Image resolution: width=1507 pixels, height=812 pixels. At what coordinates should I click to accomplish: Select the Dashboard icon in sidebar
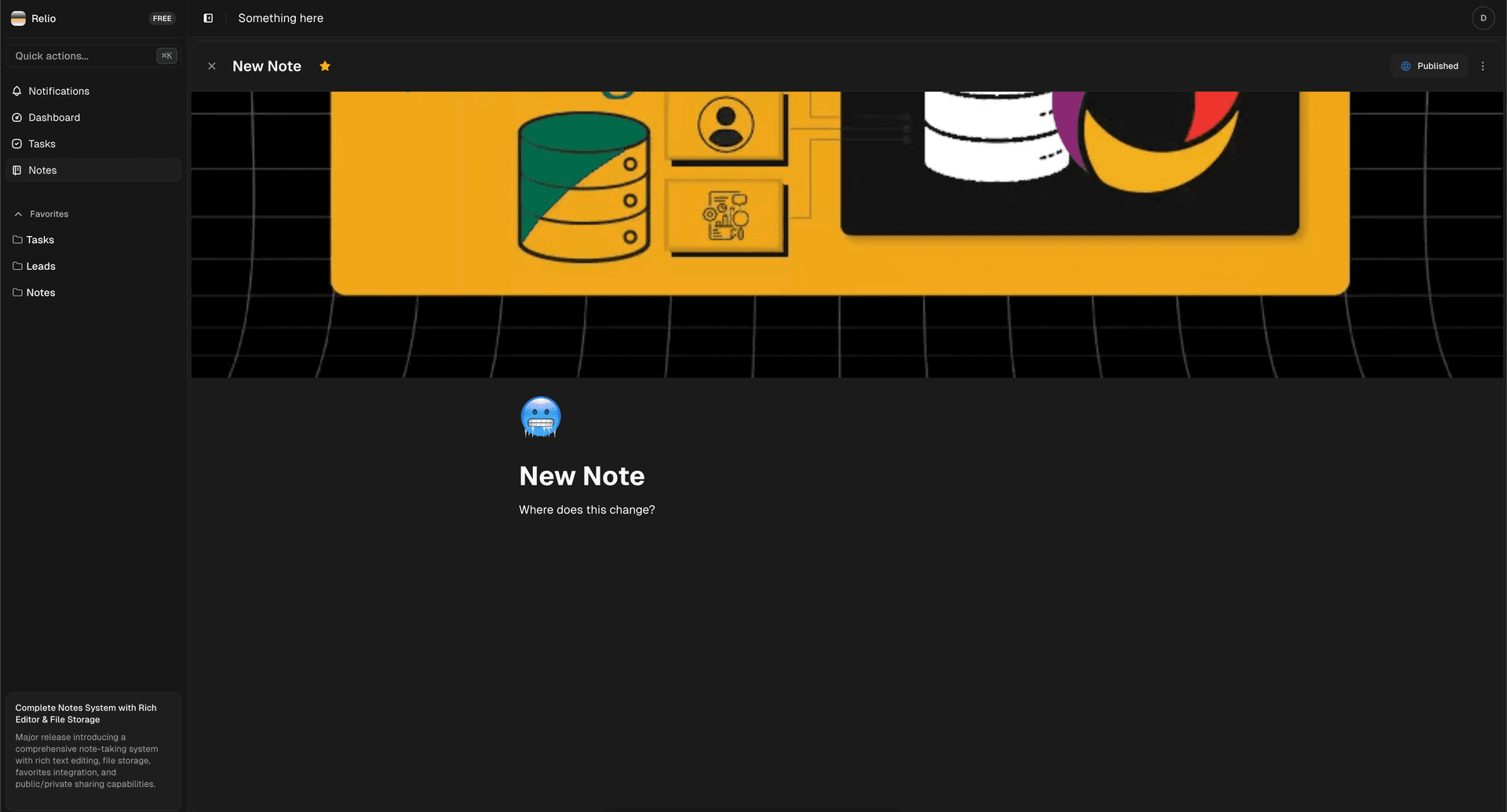[x=16, y=117]
